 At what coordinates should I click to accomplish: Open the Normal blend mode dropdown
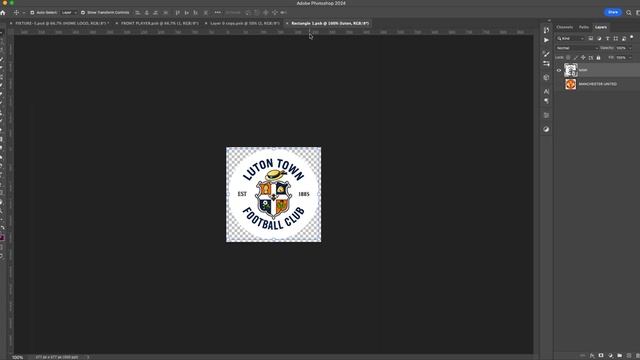[x=577, y=48]
